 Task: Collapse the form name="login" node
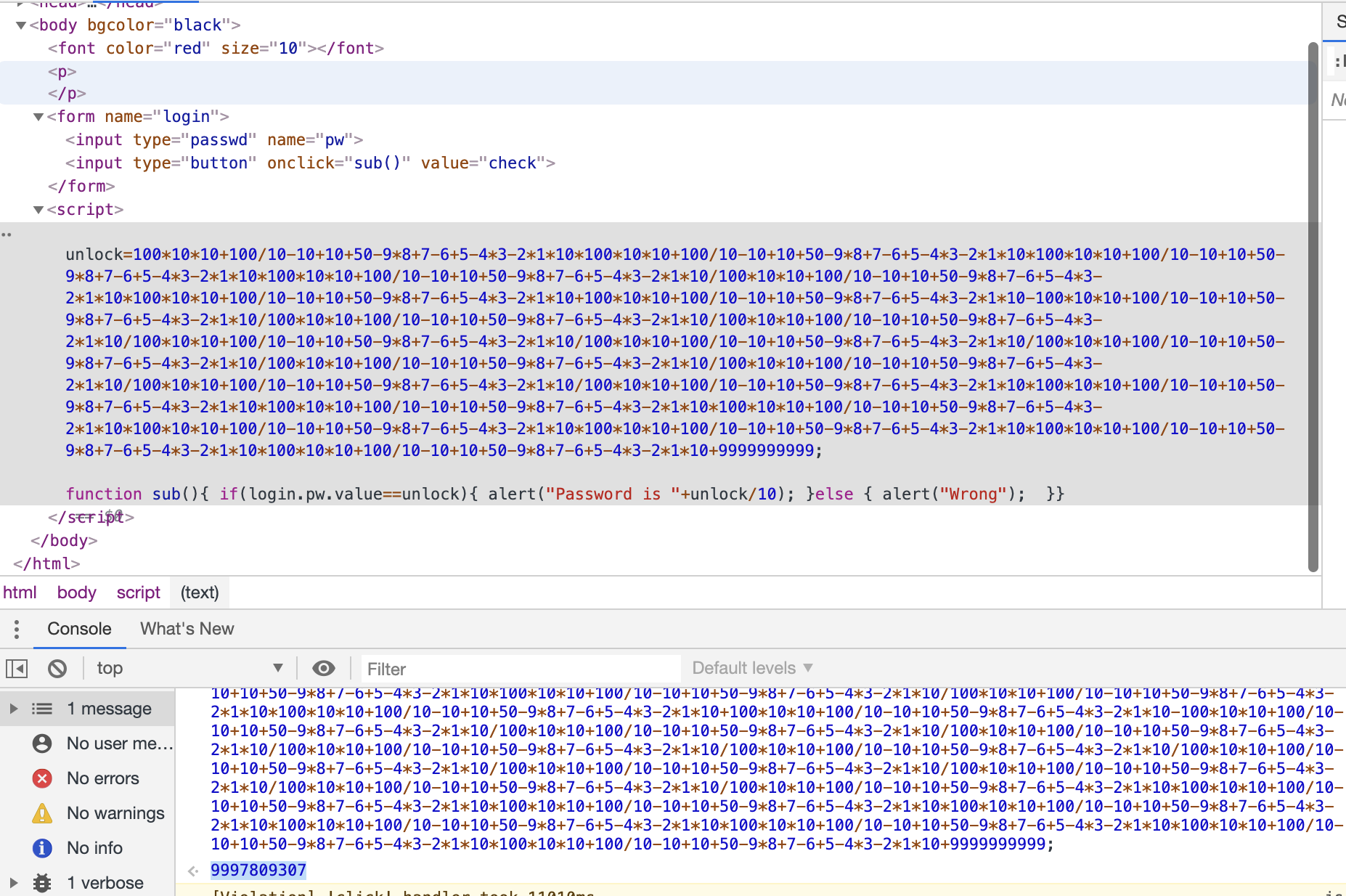click(38, 117)
